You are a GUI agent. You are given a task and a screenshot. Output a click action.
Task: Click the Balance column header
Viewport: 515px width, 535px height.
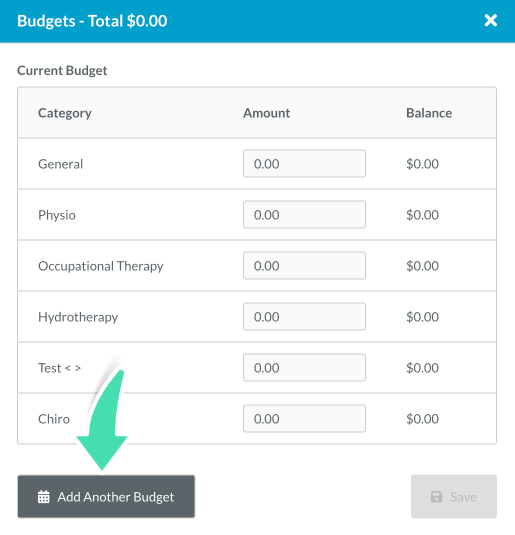pos(429,113)
